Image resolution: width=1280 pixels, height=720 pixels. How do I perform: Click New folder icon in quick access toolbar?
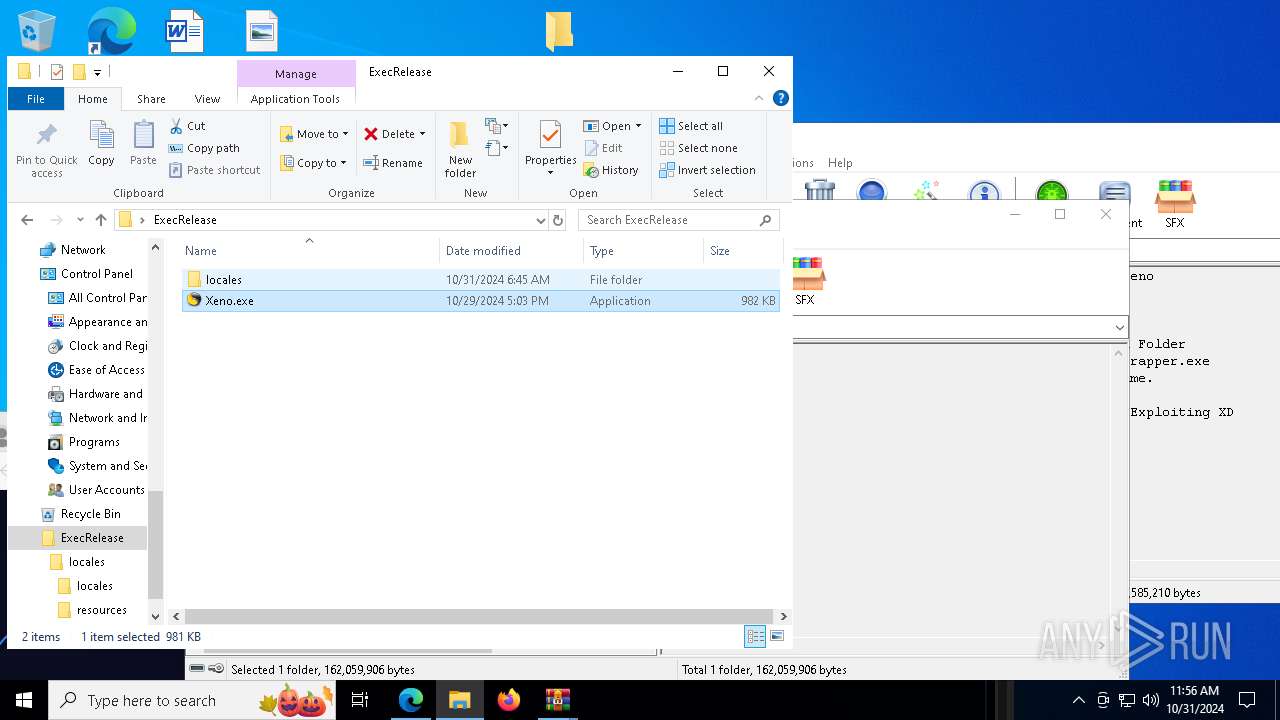(79, 72)
